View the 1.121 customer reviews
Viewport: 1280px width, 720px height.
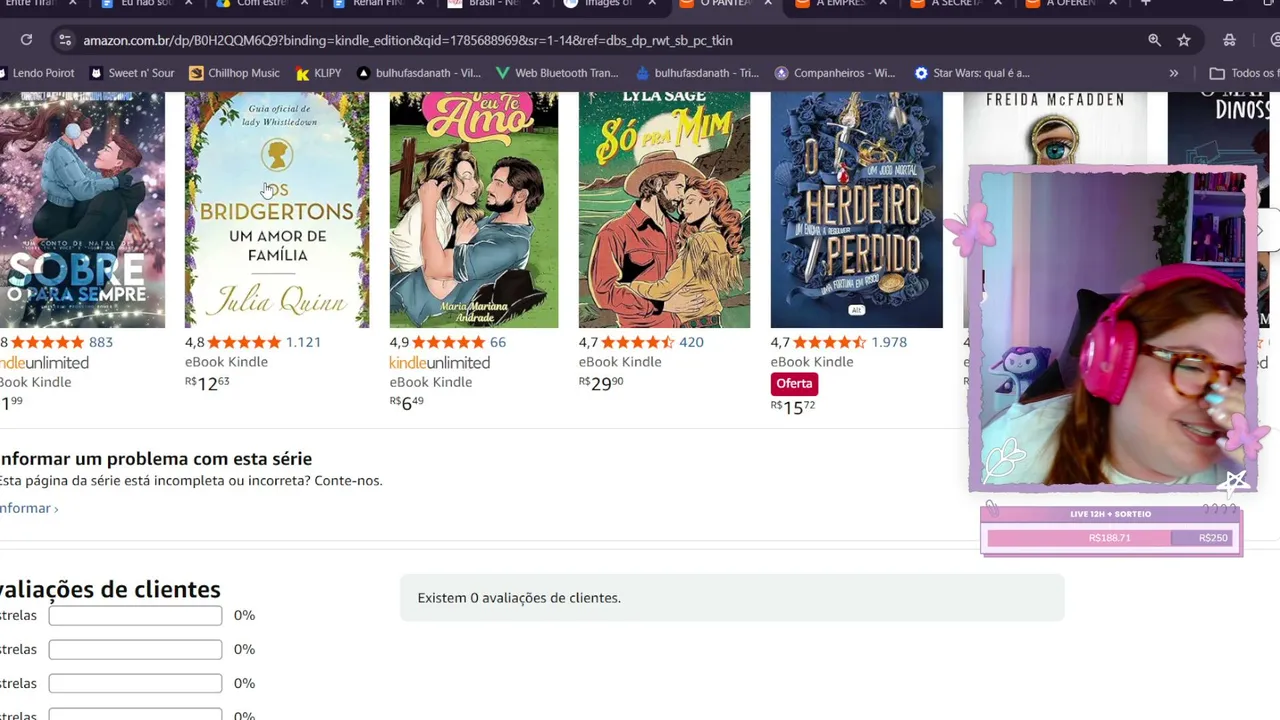304,342
